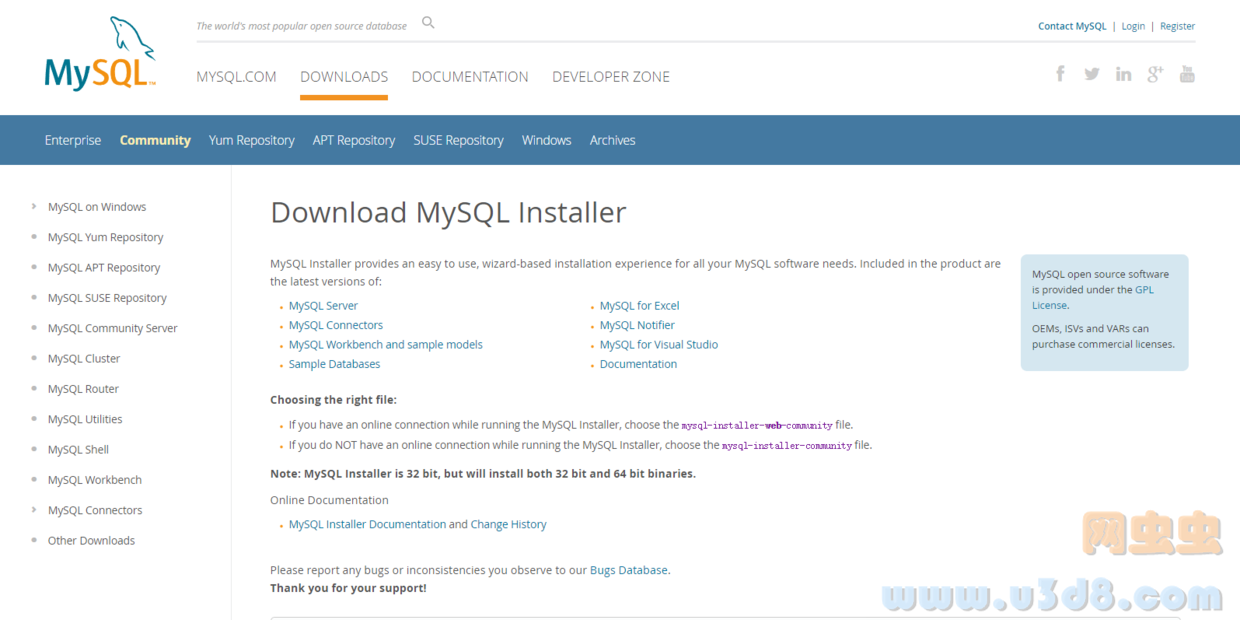
Task: Open MySQL Connectors in sidebar
Action: [95, 510]
